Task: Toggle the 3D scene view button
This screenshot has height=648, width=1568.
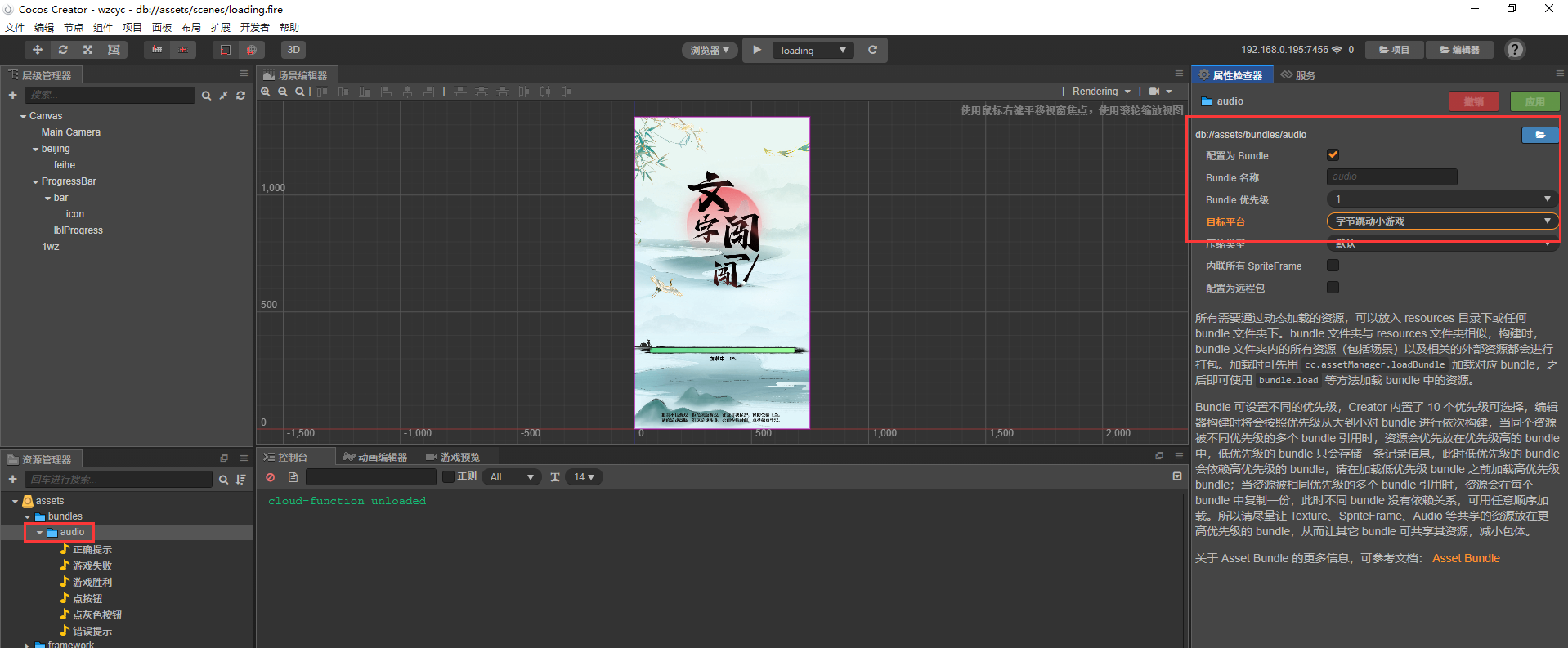Action: coord(293,50)
